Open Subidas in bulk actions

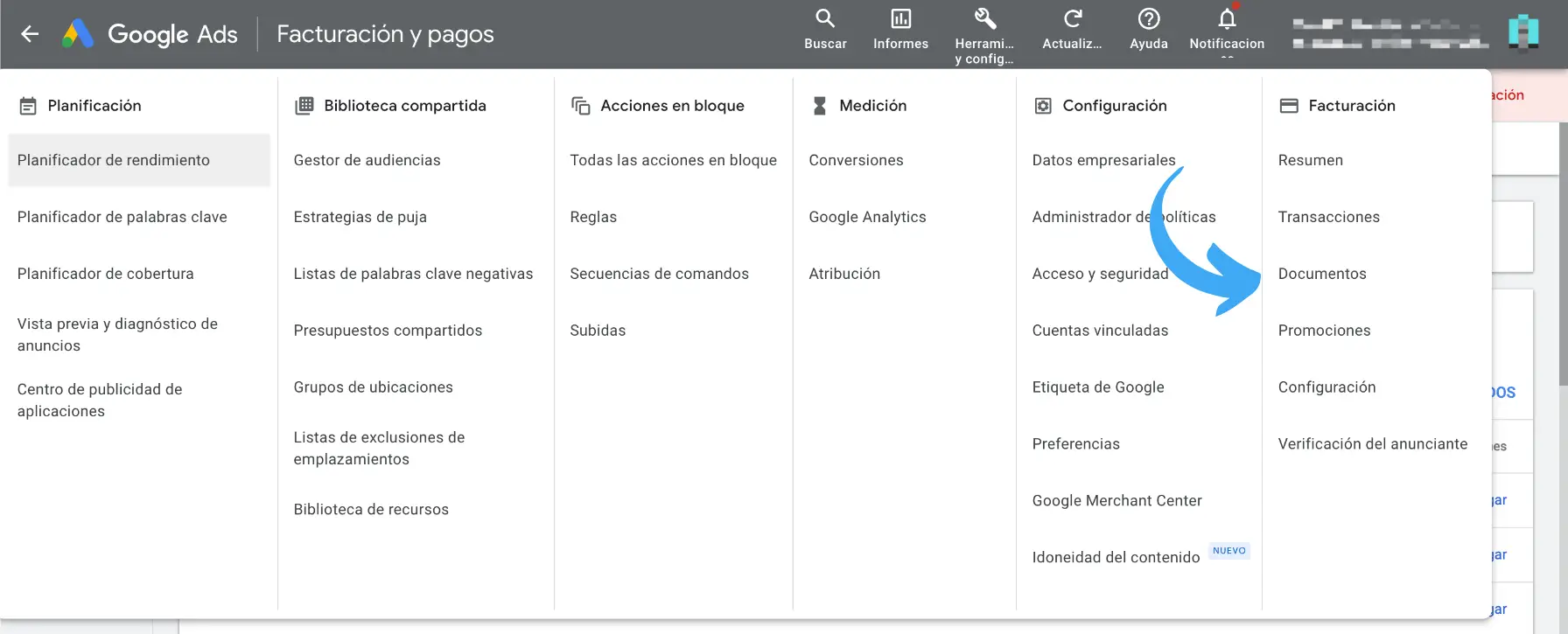[598, 331]
